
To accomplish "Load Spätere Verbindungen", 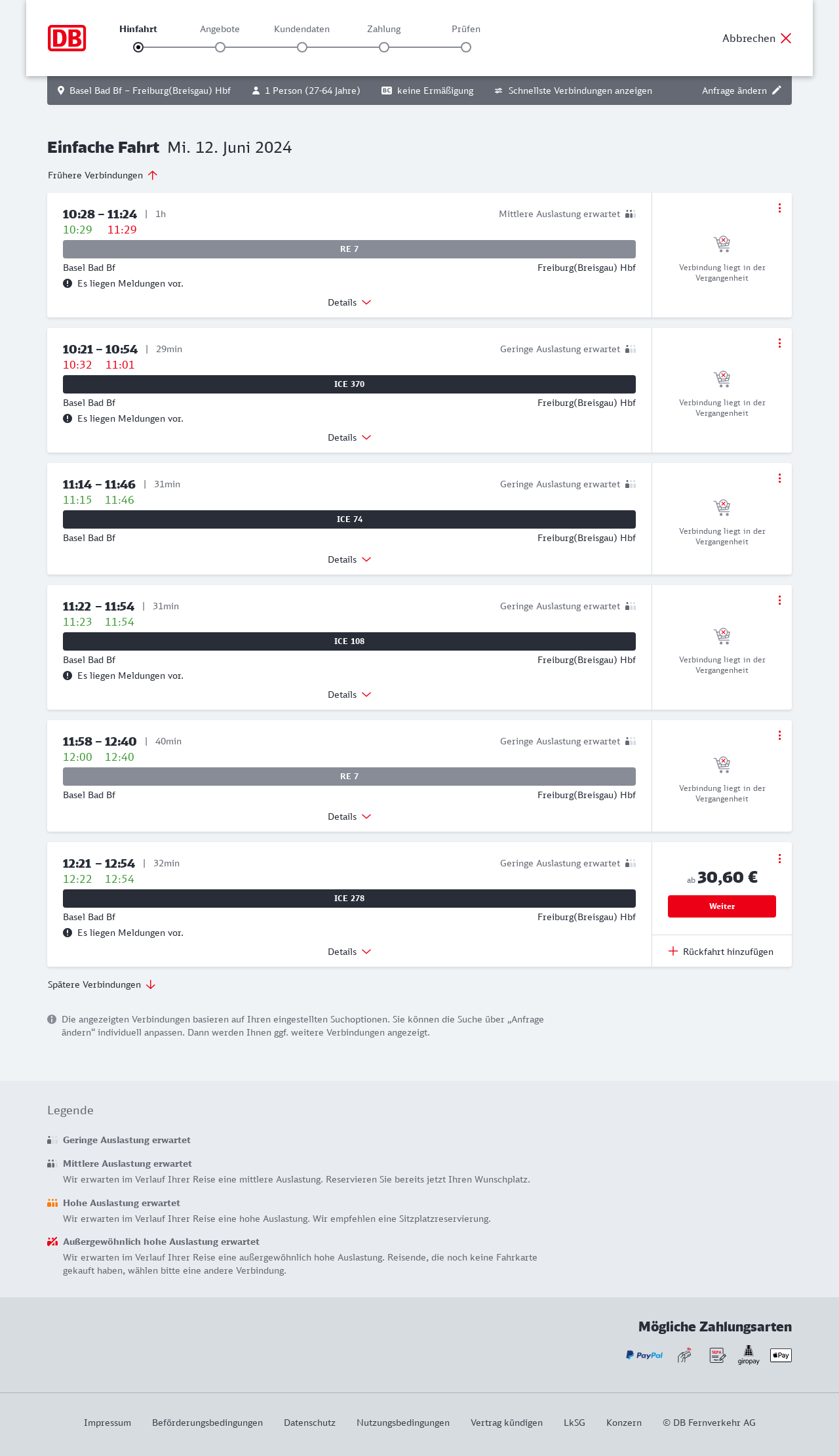I will (x=102, y=984).
